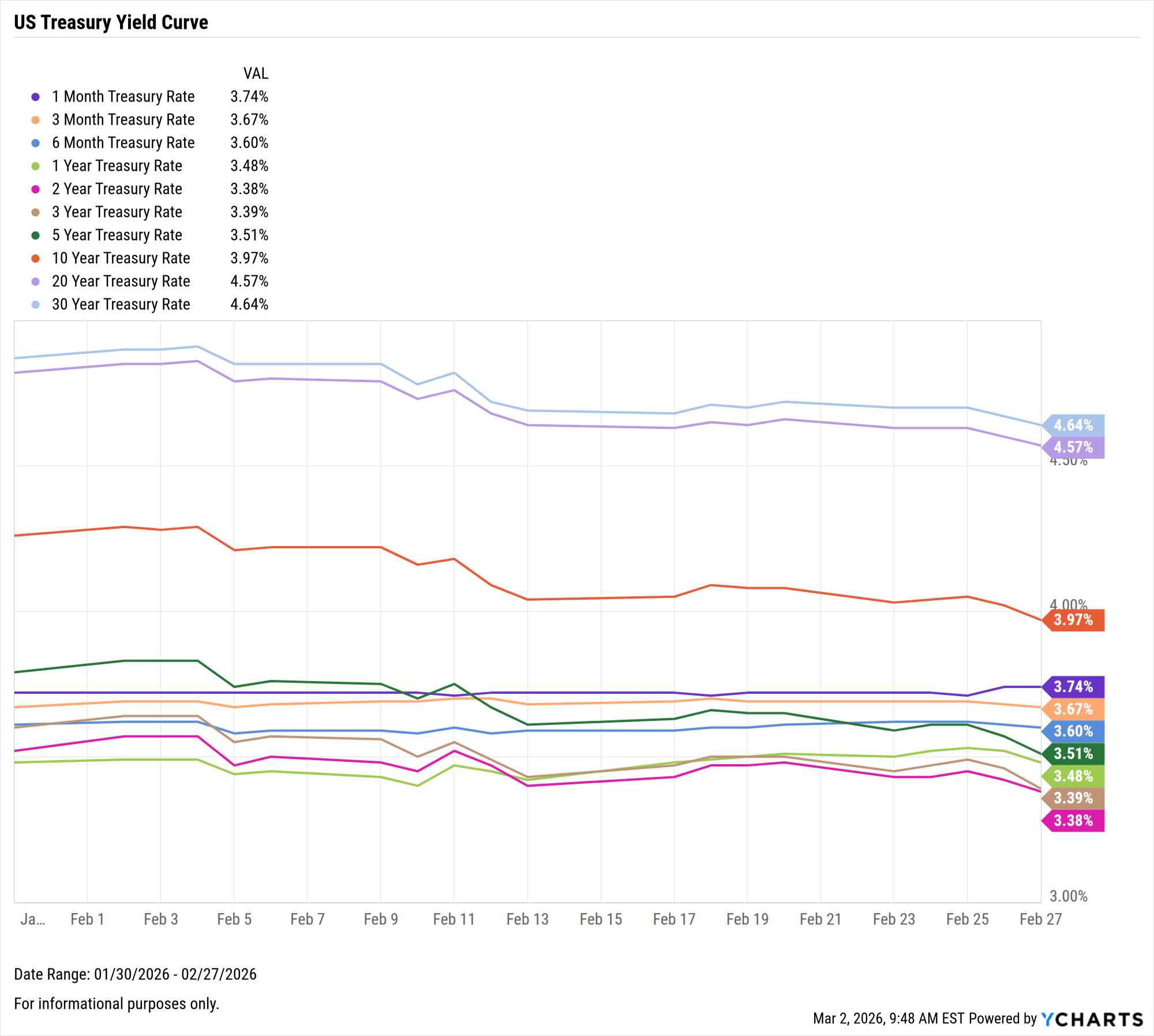Image resolution: width=1154 pixels, height=1036 pixels.
Task: Click the VAL column header
Action: [256, 74]
